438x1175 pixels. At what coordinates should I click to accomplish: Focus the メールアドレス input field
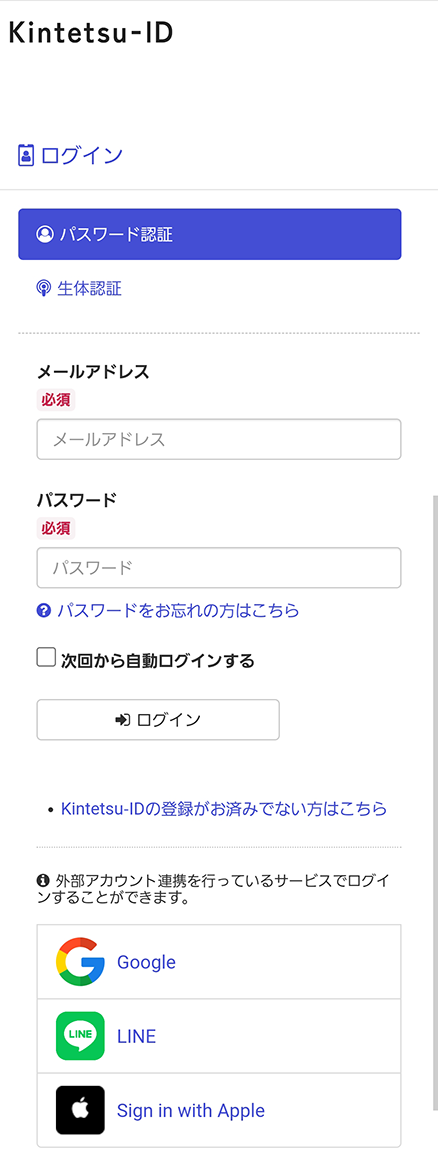point(219,439)
